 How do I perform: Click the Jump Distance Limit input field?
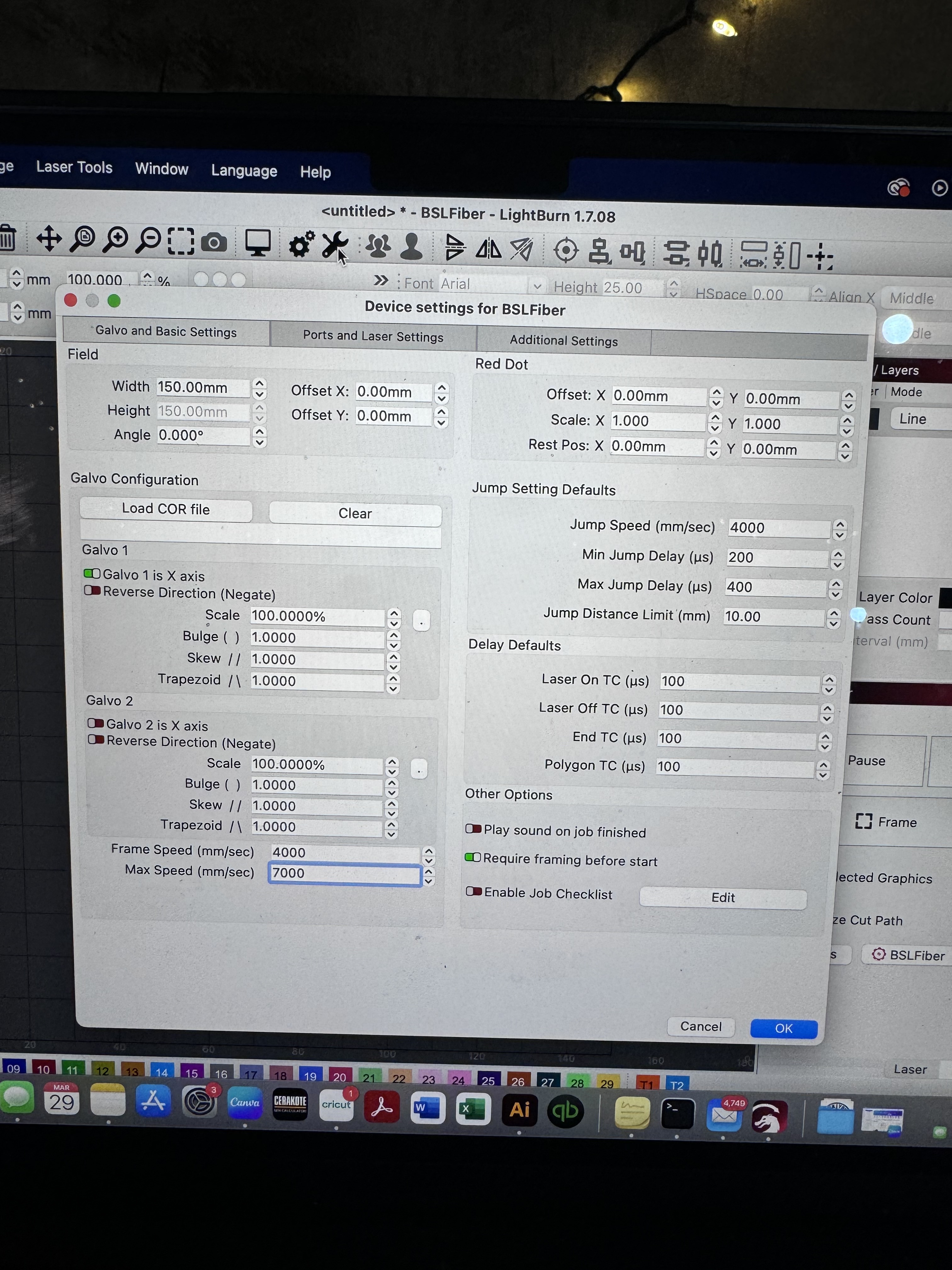pos(774,617)
